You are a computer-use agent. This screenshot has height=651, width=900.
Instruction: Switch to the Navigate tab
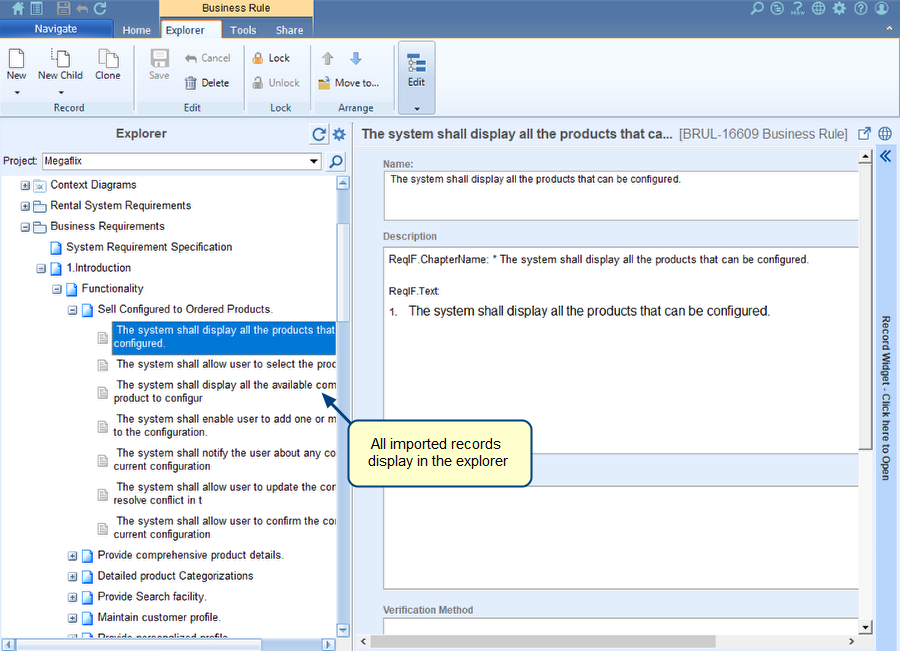tap(56, 29)
